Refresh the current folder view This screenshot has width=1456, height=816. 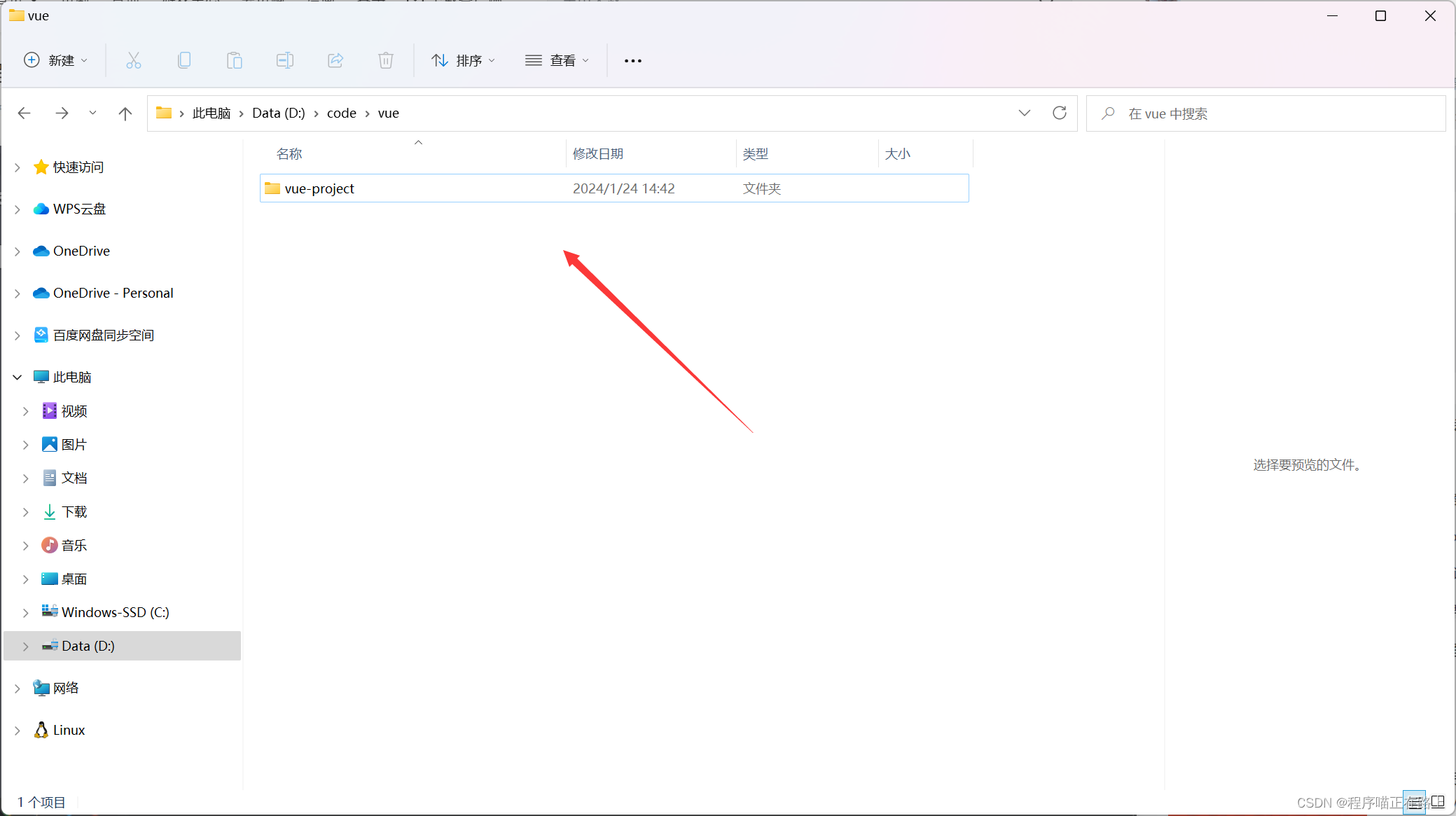point(1060,113)
